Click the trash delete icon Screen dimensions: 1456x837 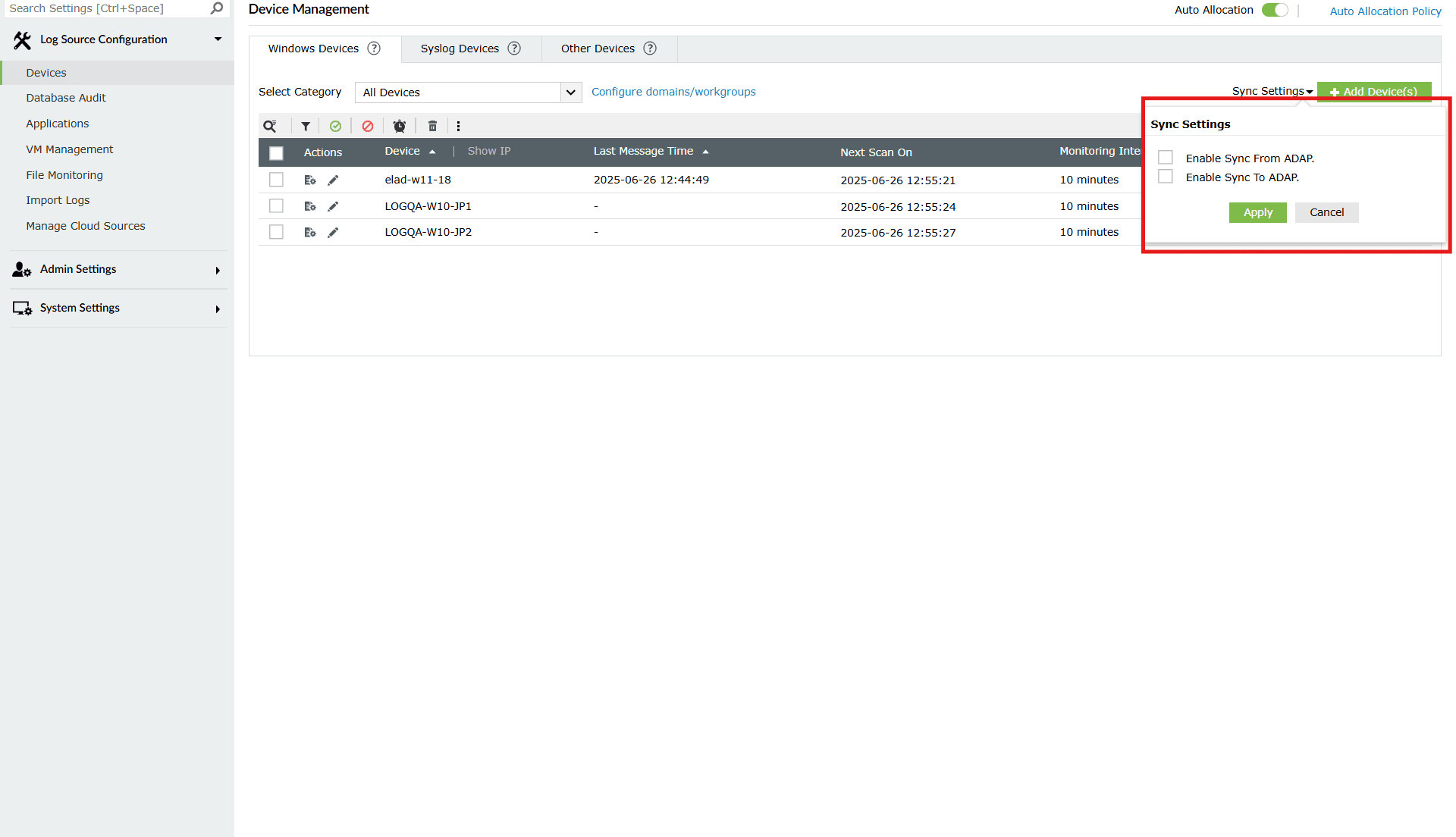click(x=432, y=126)
